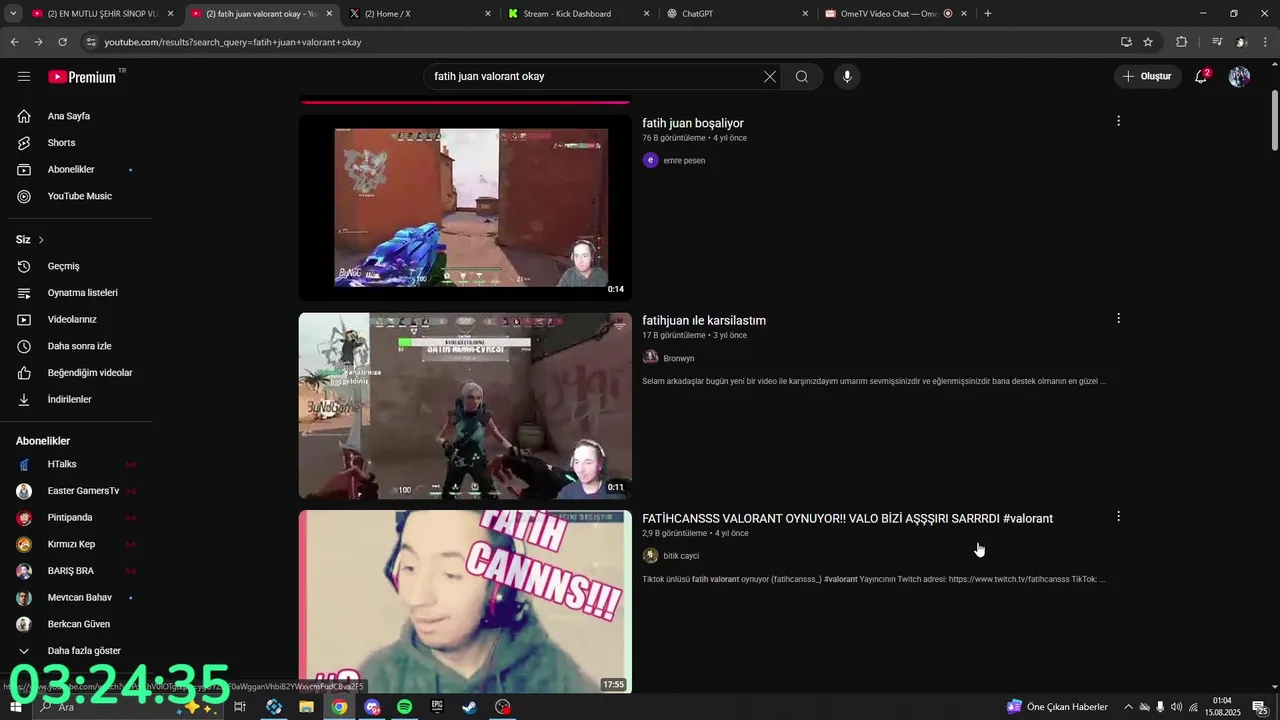Reload the page in Chrome
The image size is (1280, 720).
62,42
